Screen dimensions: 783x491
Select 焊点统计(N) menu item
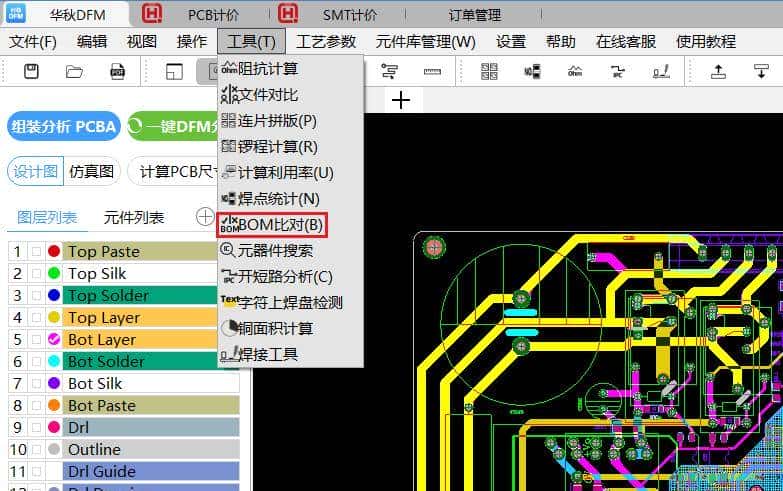point(290,198)
